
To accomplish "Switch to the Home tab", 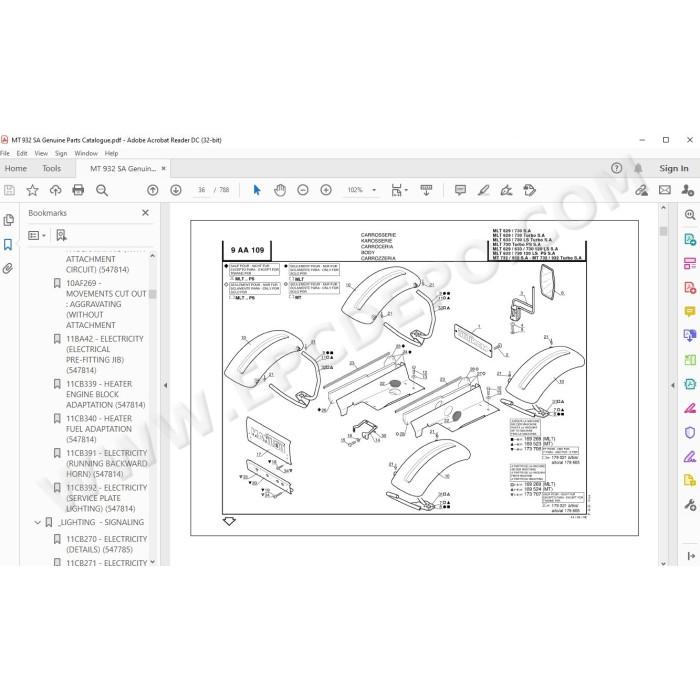I will [x=16, y=168].
